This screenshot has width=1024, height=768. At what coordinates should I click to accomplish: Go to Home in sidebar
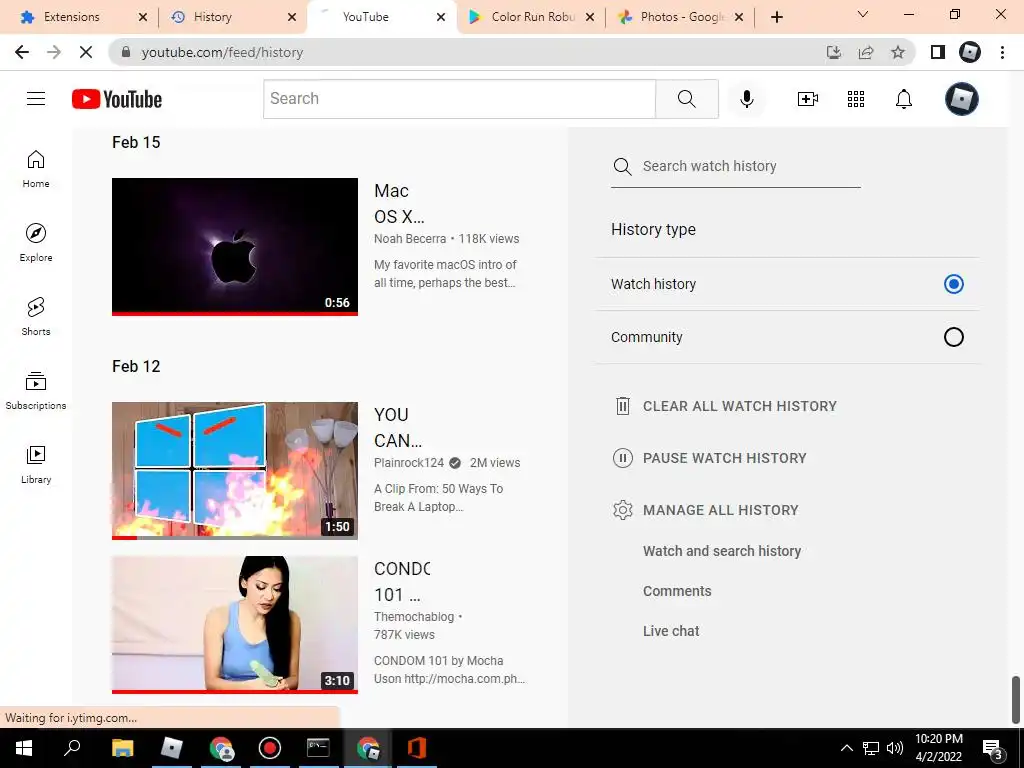tap(36, 169)
